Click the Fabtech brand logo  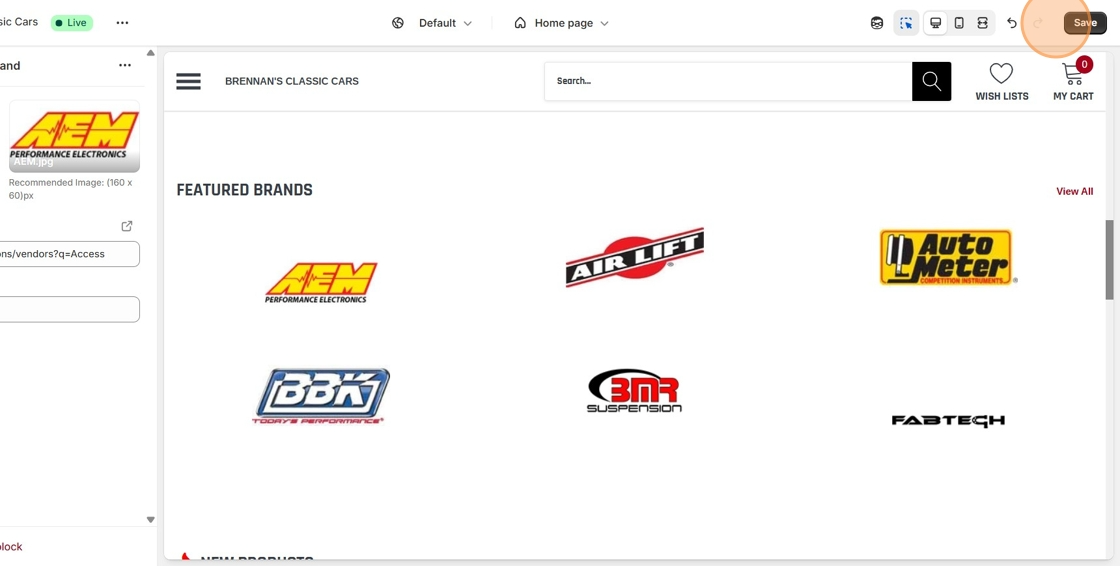[948, 420]
